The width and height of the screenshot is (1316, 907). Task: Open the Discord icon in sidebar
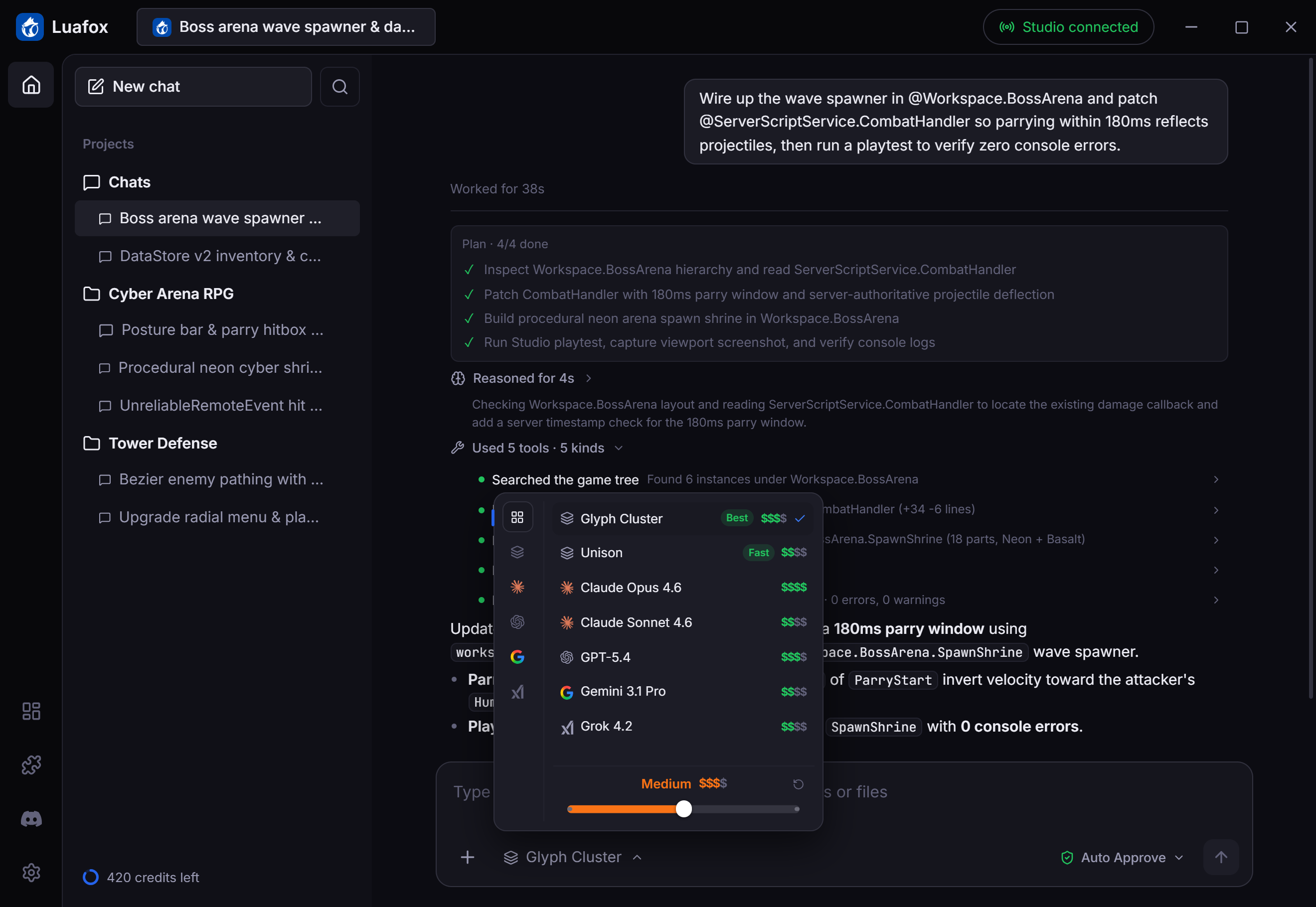pyautogui.click(x=31, y=819)
